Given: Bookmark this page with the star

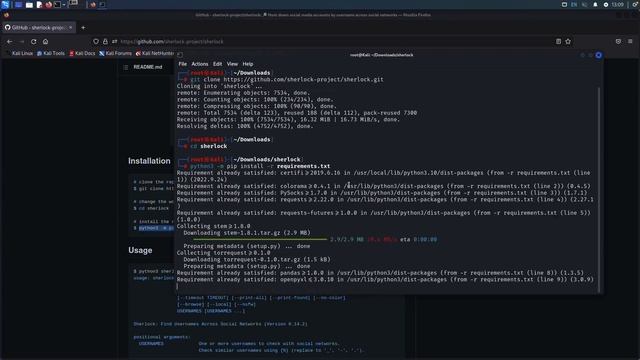Looking at the screenshot, I should click(568, 41).
